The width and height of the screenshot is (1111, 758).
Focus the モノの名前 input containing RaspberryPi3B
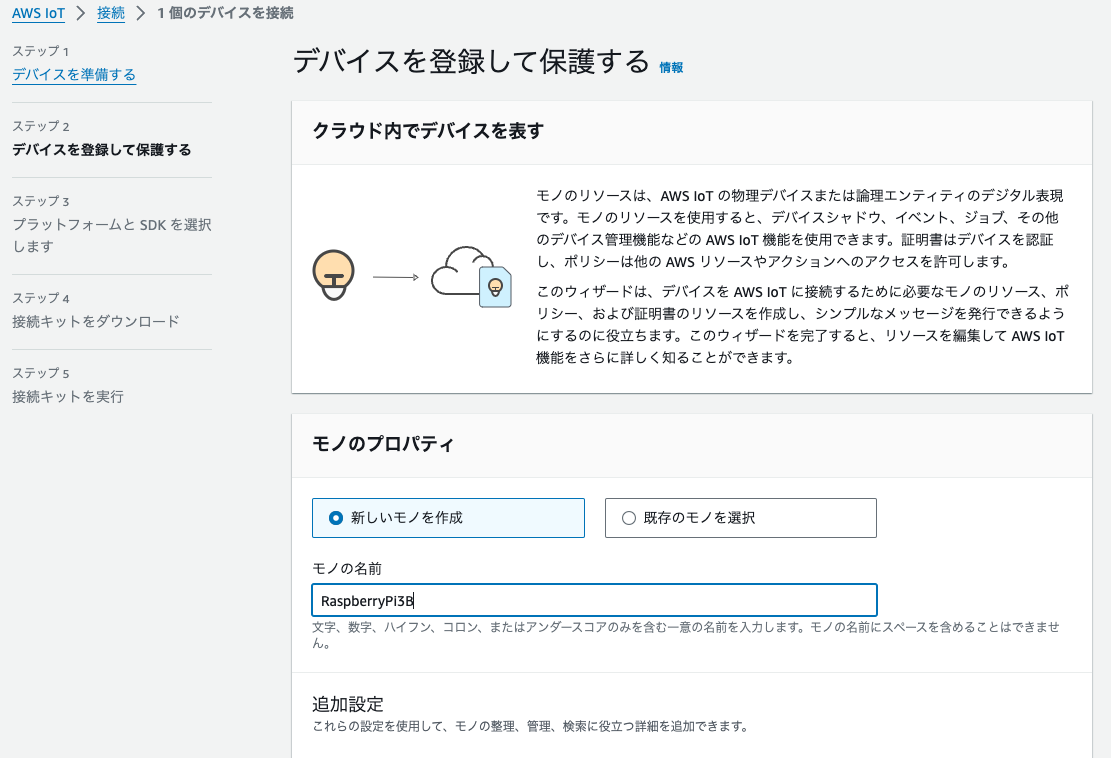point(594,600)
